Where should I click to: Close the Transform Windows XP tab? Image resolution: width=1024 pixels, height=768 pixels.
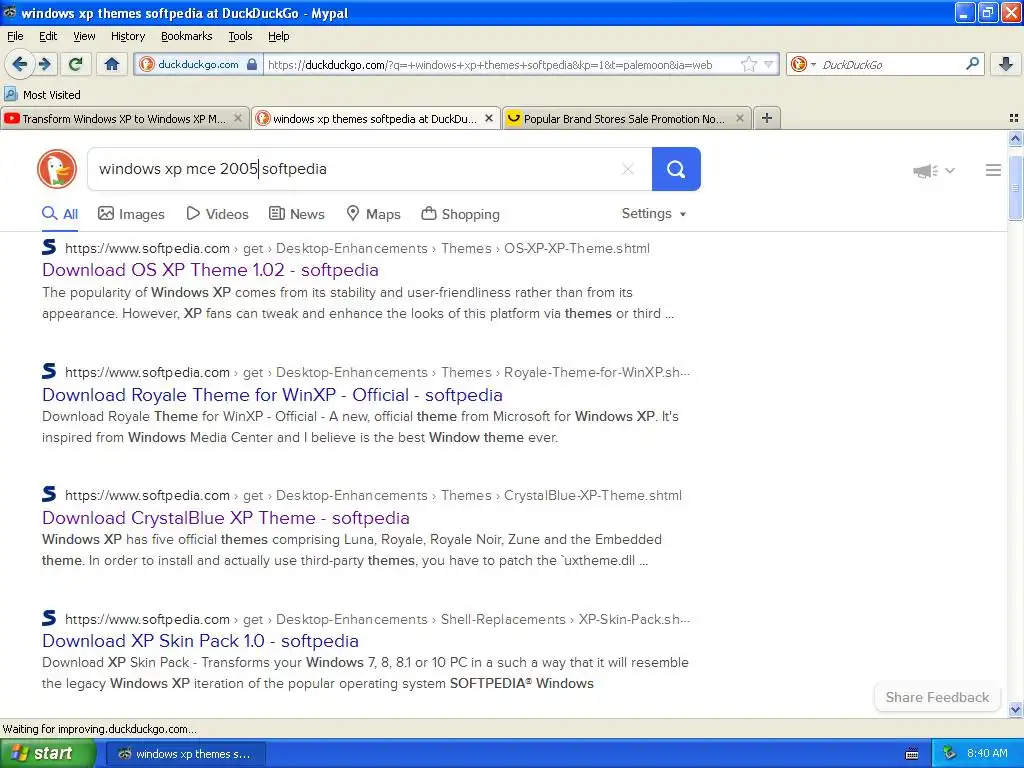click(238, 118)
